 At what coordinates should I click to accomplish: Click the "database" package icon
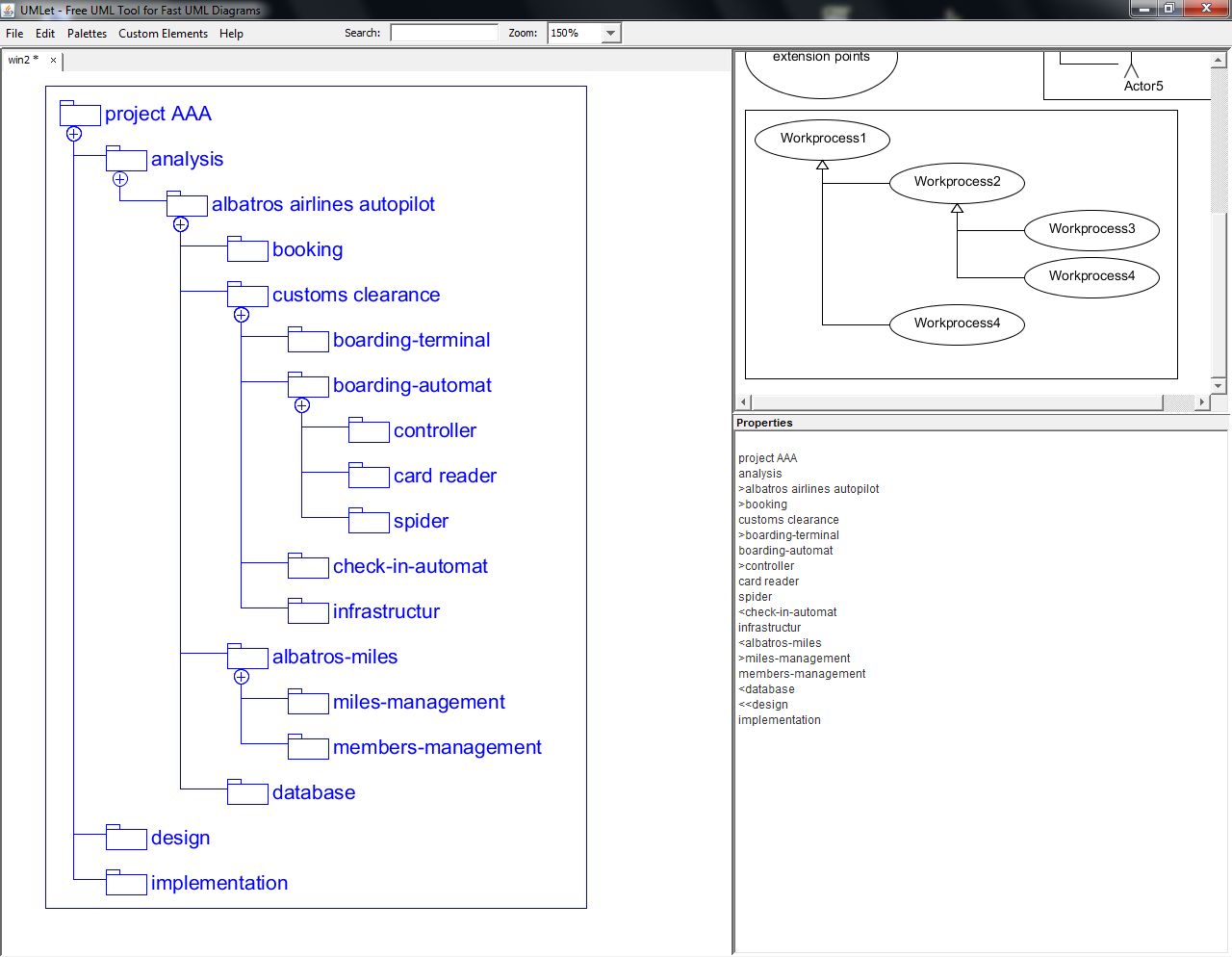247,792
